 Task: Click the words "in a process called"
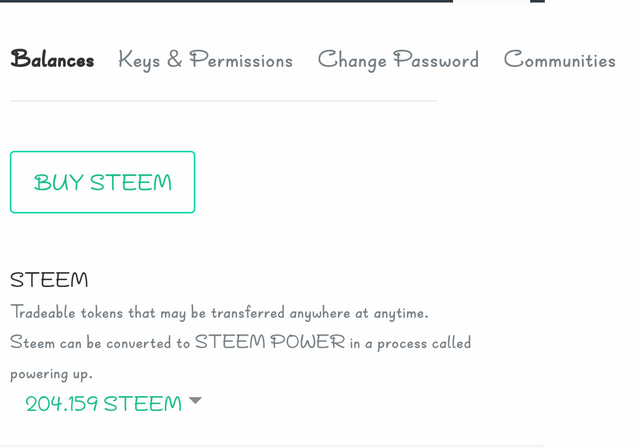point(410,342)
